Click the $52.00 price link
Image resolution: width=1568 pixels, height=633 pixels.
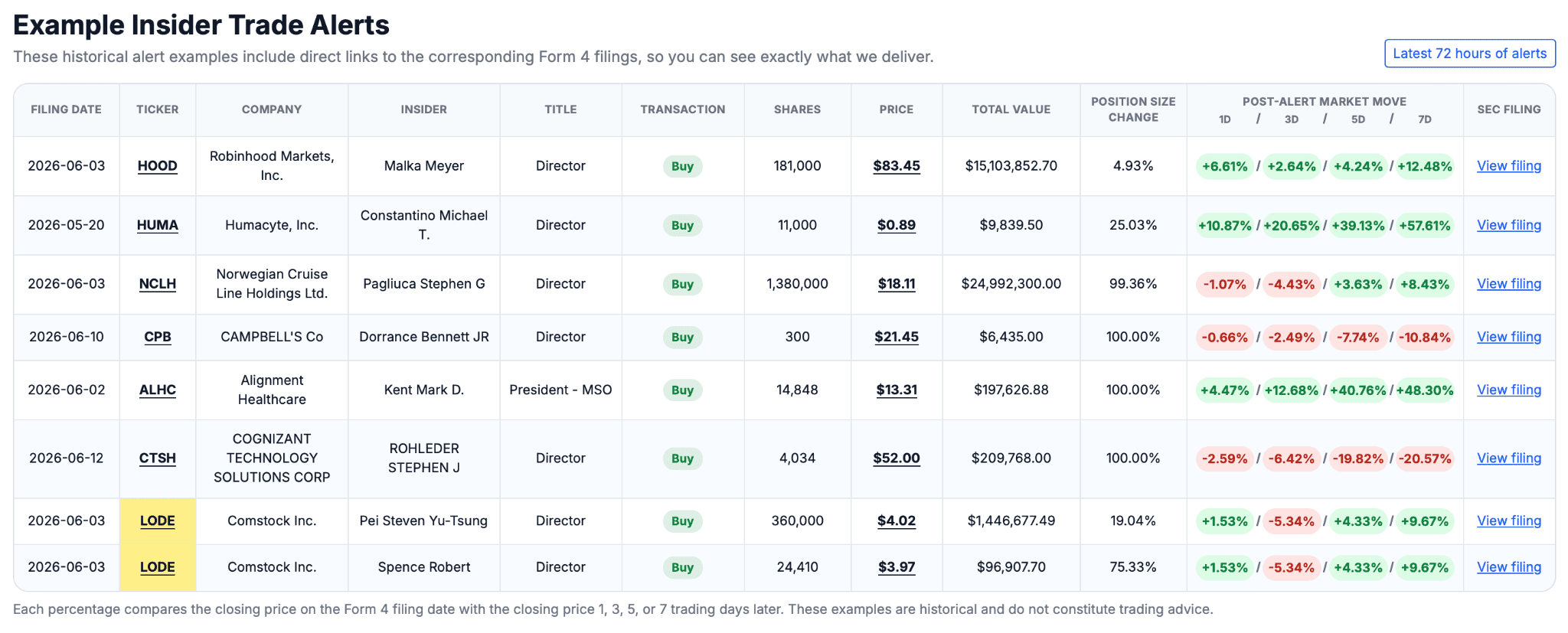click(x=897, y=458)
